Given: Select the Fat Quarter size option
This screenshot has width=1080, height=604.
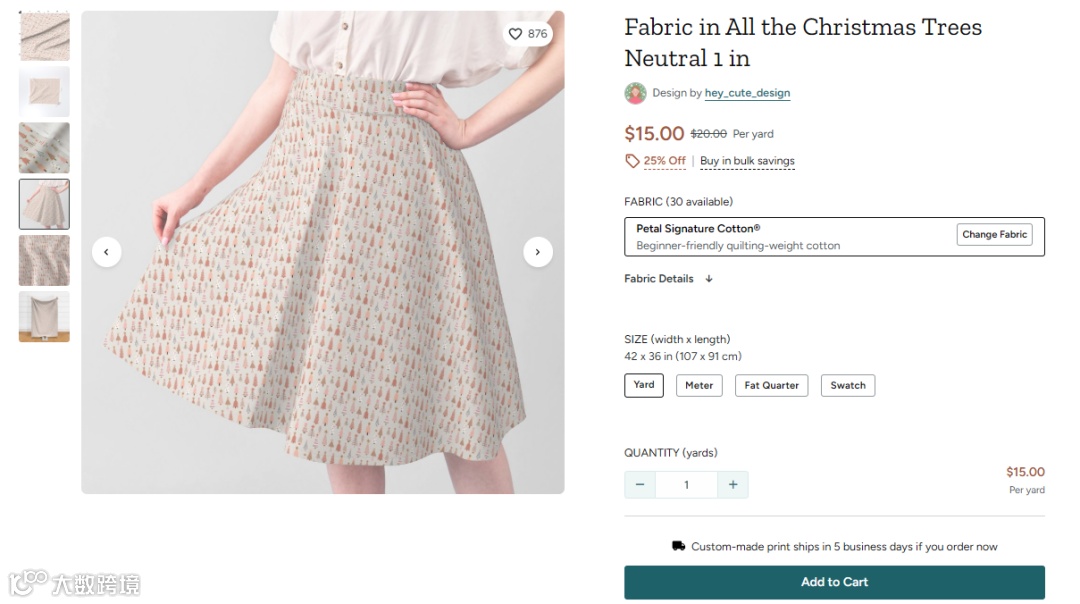Looking at the screenshot, I should [771, 385].
